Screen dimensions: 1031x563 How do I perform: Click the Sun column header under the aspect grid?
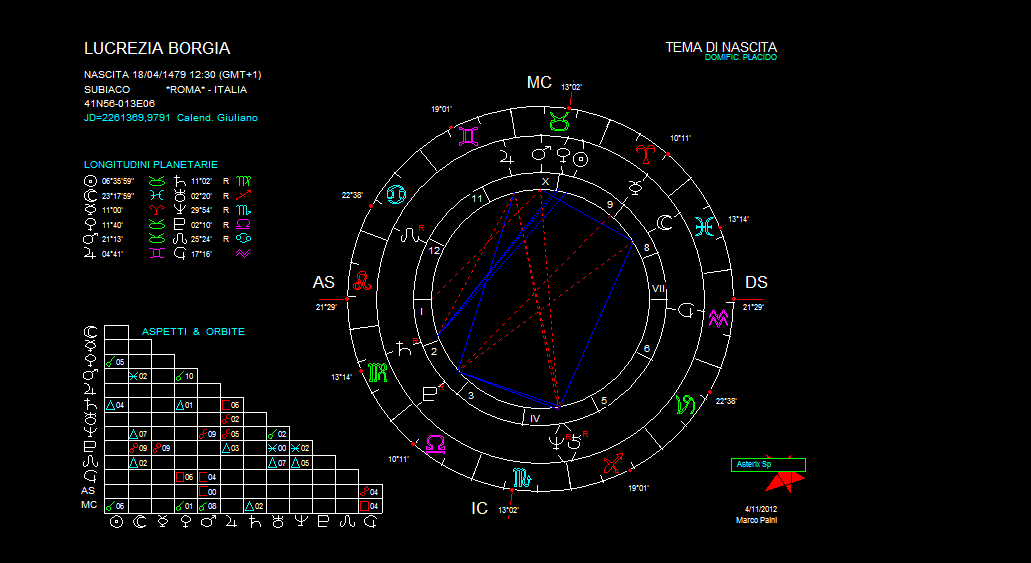click(116, 522)
